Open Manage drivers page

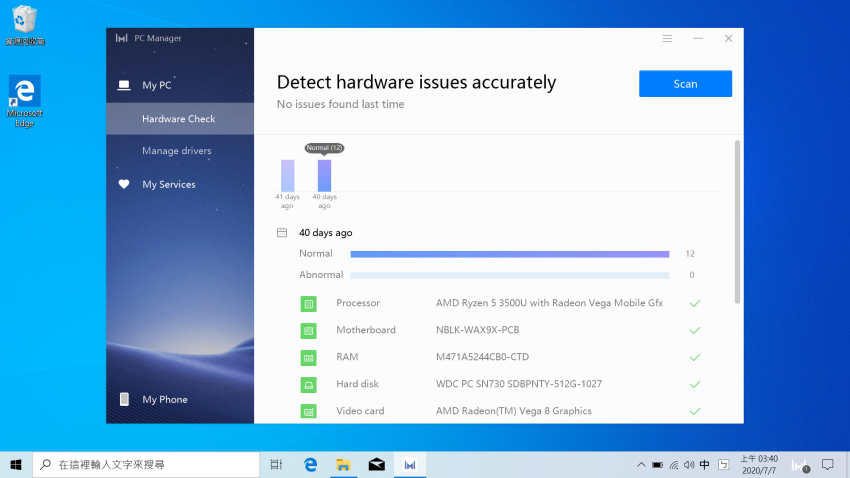click(x=179, y=151)
